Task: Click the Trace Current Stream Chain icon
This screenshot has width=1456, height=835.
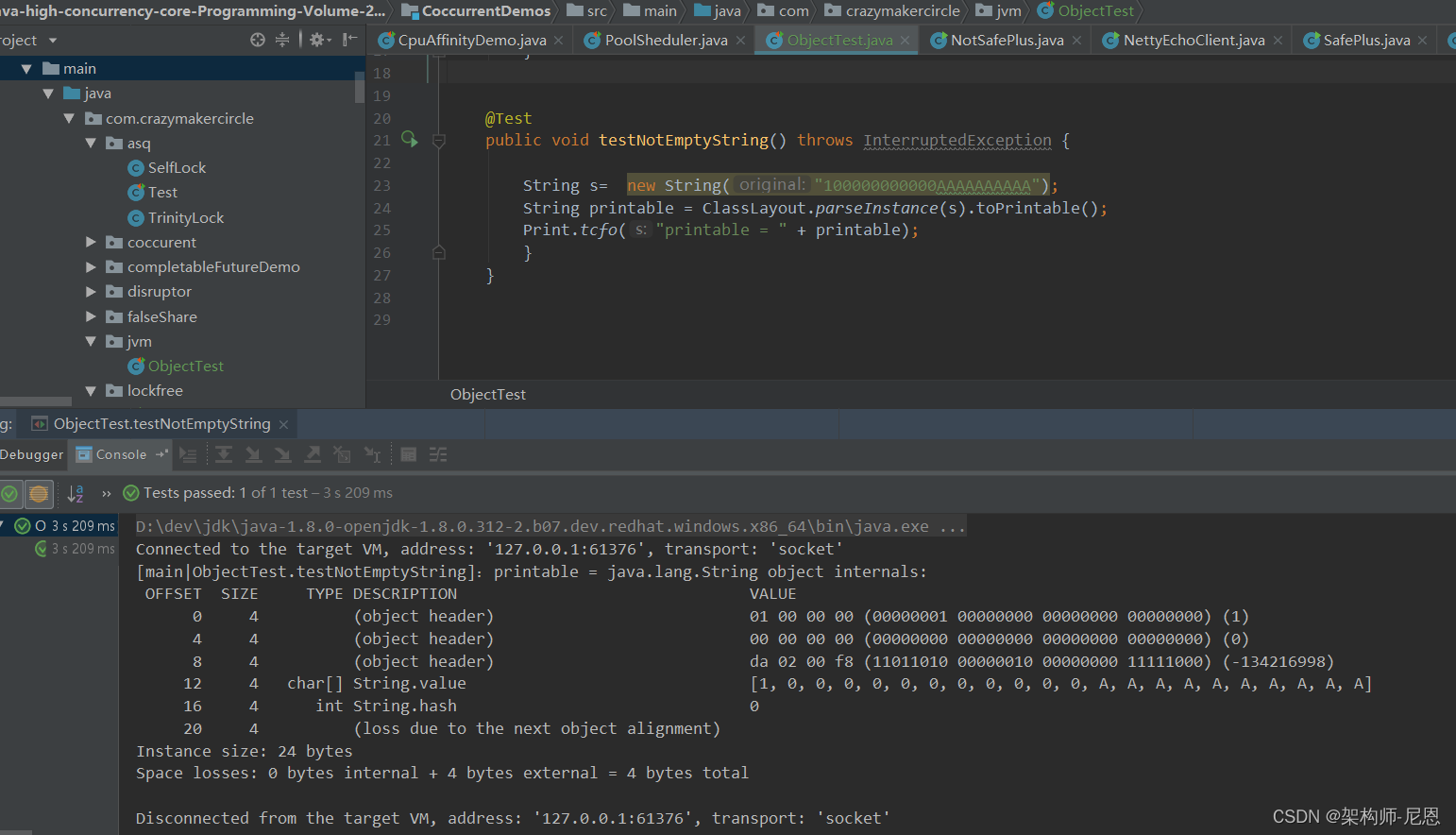Action: pos(438,455)
